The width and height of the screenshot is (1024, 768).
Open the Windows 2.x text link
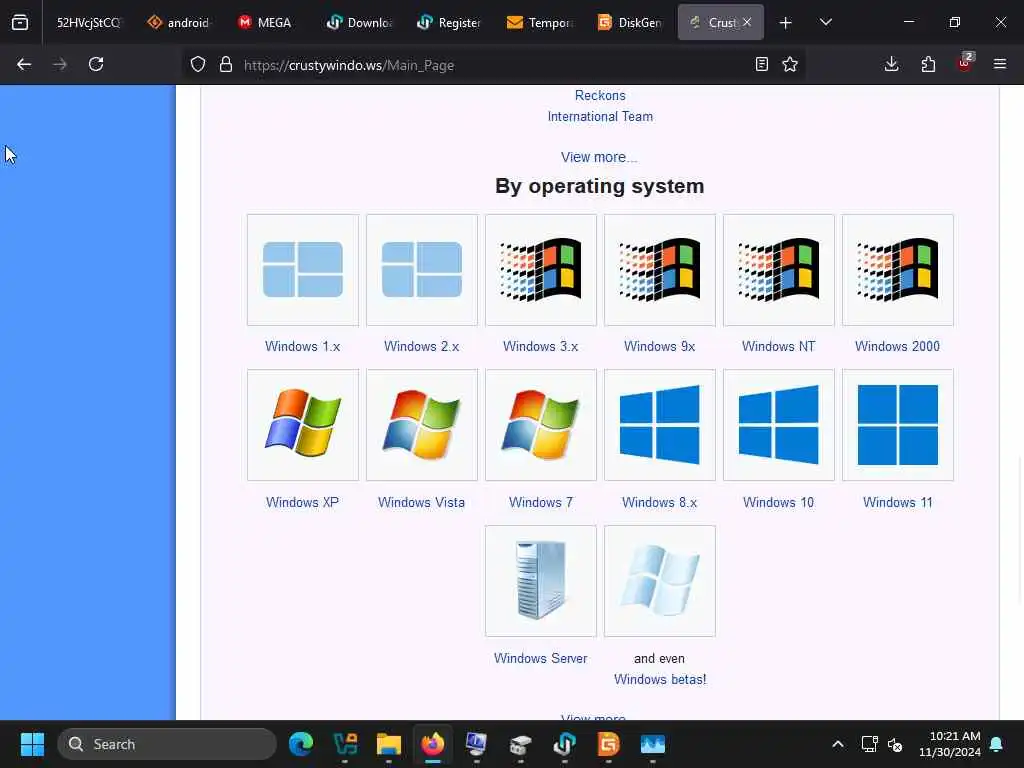(421, 346)
